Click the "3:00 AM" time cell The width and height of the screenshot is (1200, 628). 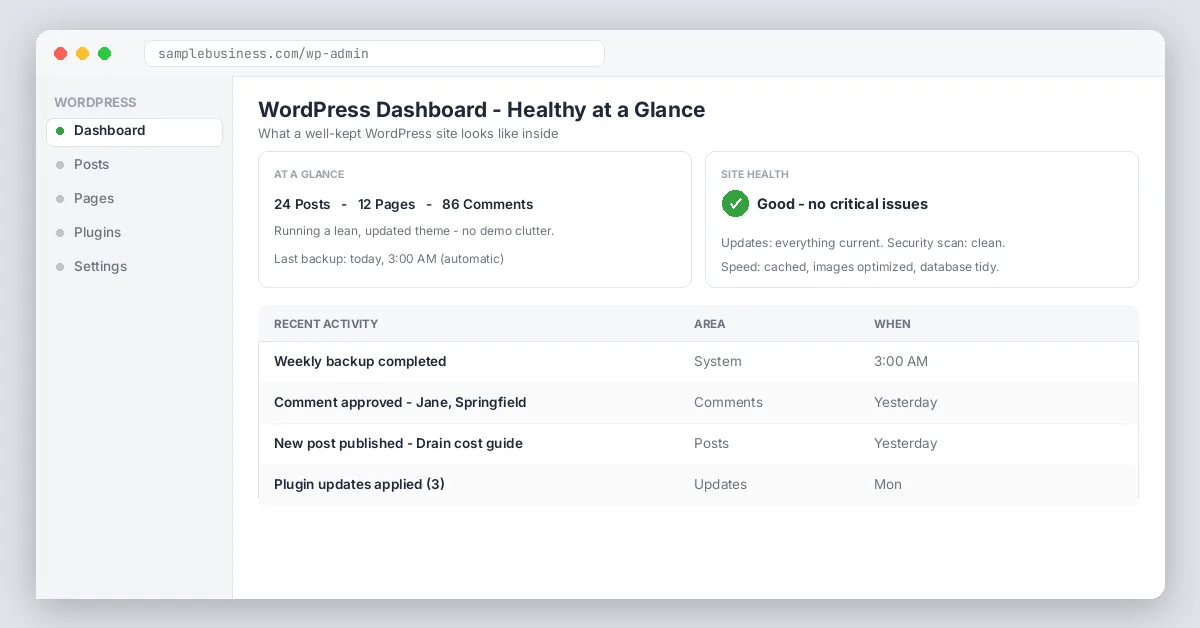[x=901, y=362]
